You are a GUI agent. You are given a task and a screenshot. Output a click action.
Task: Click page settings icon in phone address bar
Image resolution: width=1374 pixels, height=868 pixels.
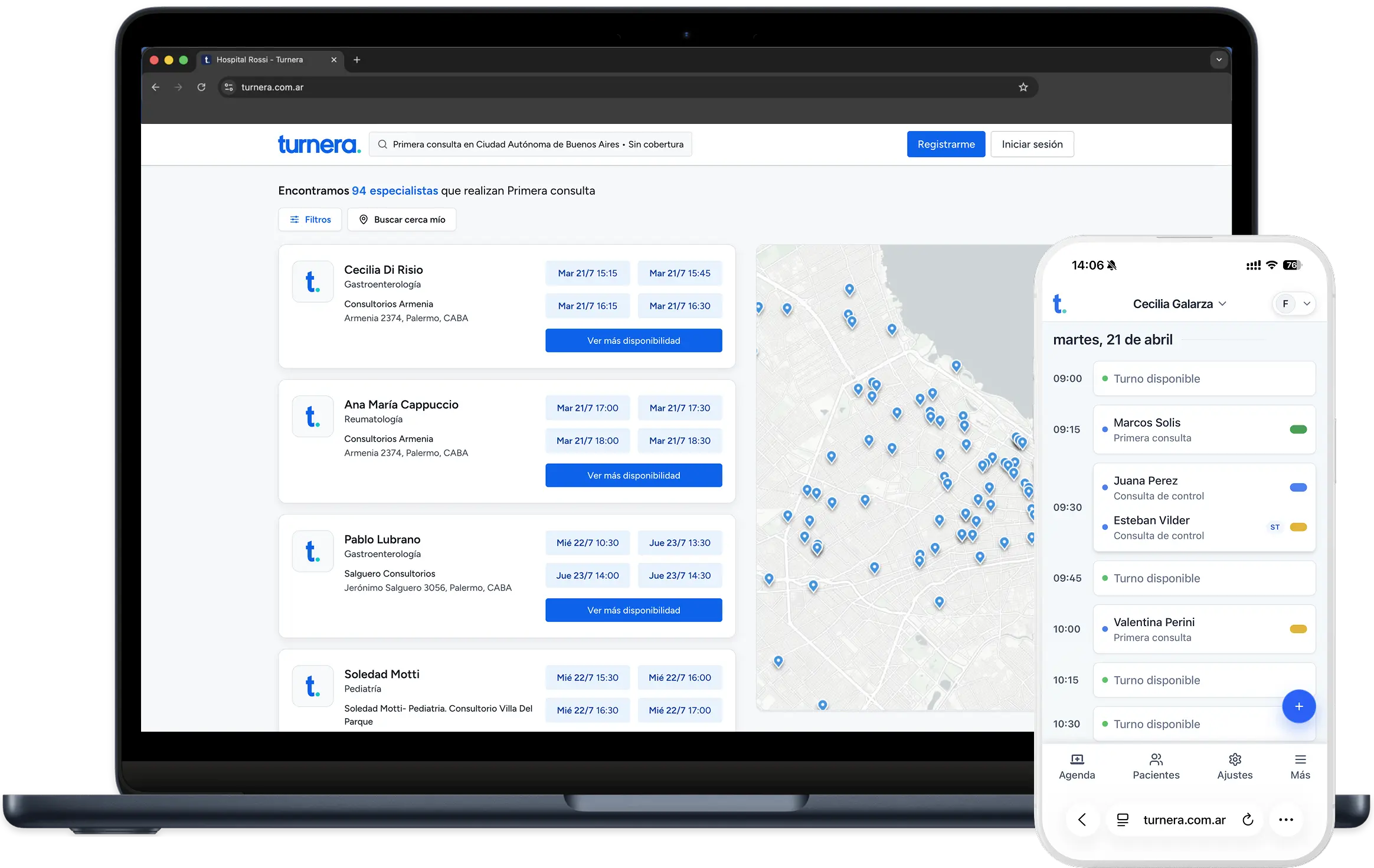tap(1123, 820)
